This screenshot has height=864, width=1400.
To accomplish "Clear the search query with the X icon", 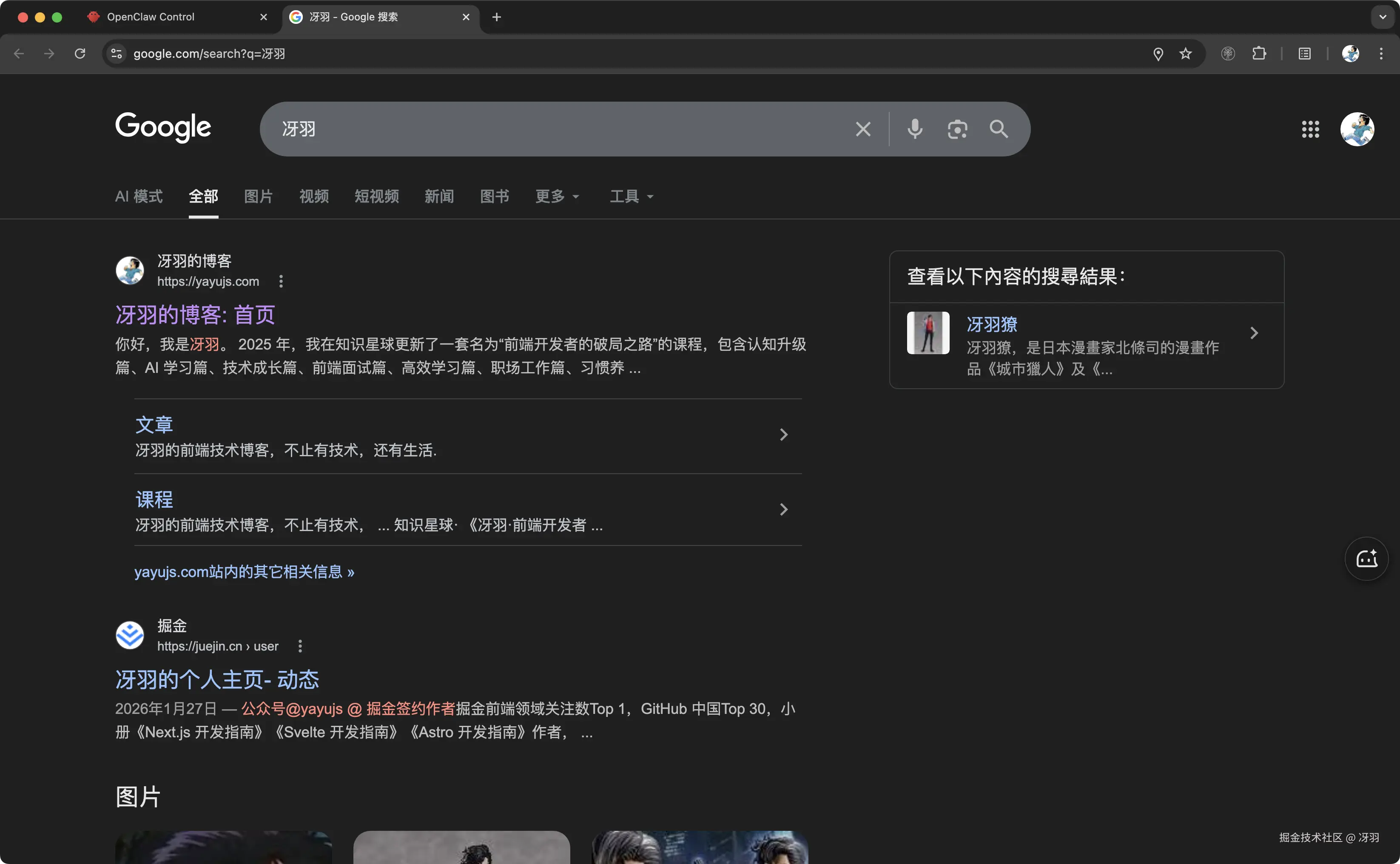I will point(863,128).
